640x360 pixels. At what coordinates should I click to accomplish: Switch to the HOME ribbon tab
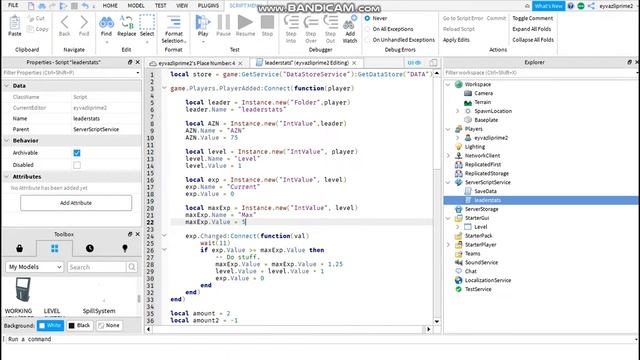coord(110,6)
